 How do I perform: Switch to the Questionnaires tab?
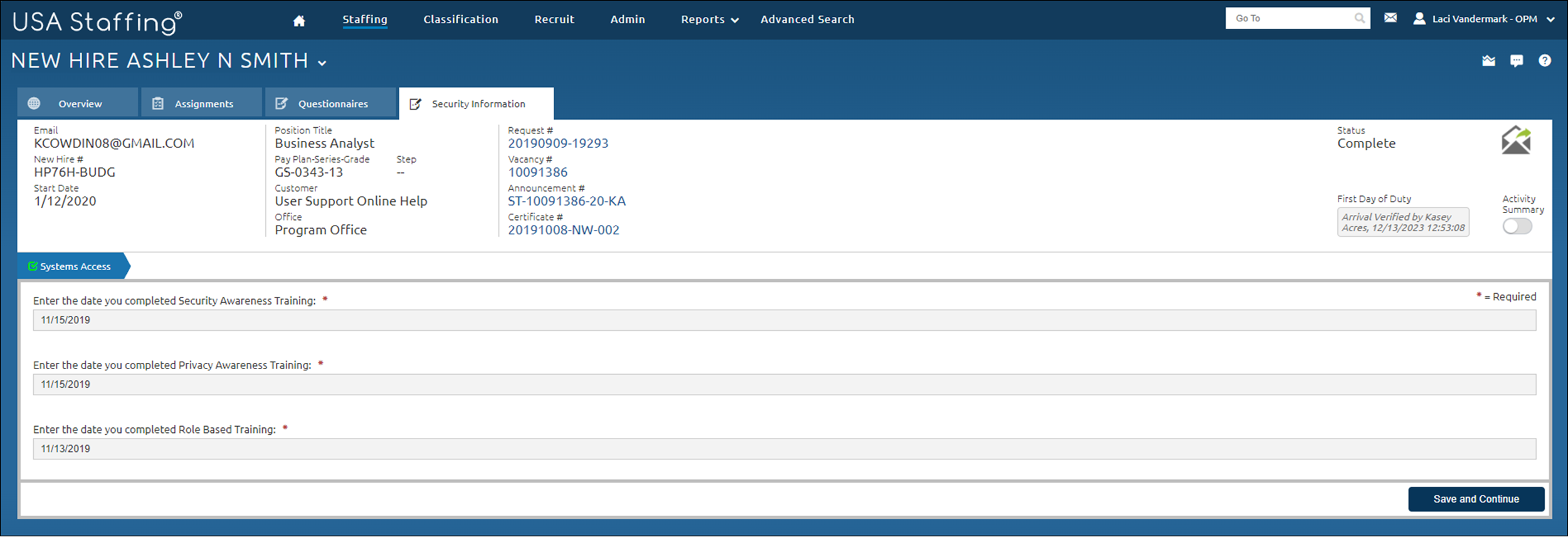click(x=330, y=103)
